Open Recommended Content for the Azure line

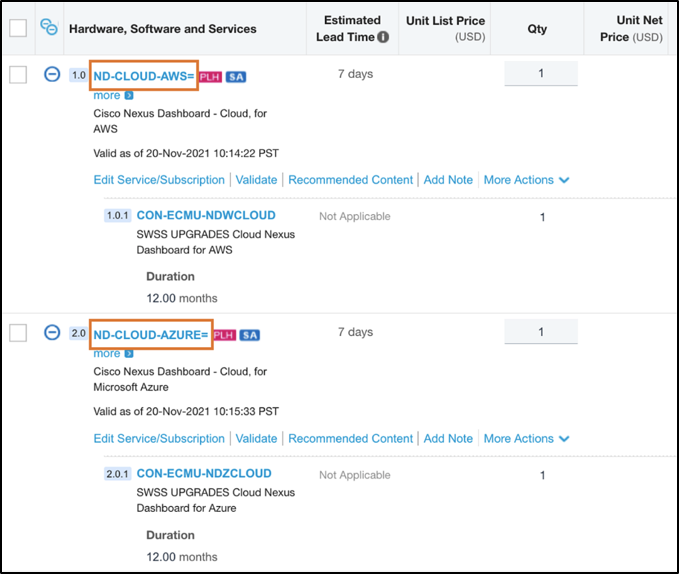(351, 439)
